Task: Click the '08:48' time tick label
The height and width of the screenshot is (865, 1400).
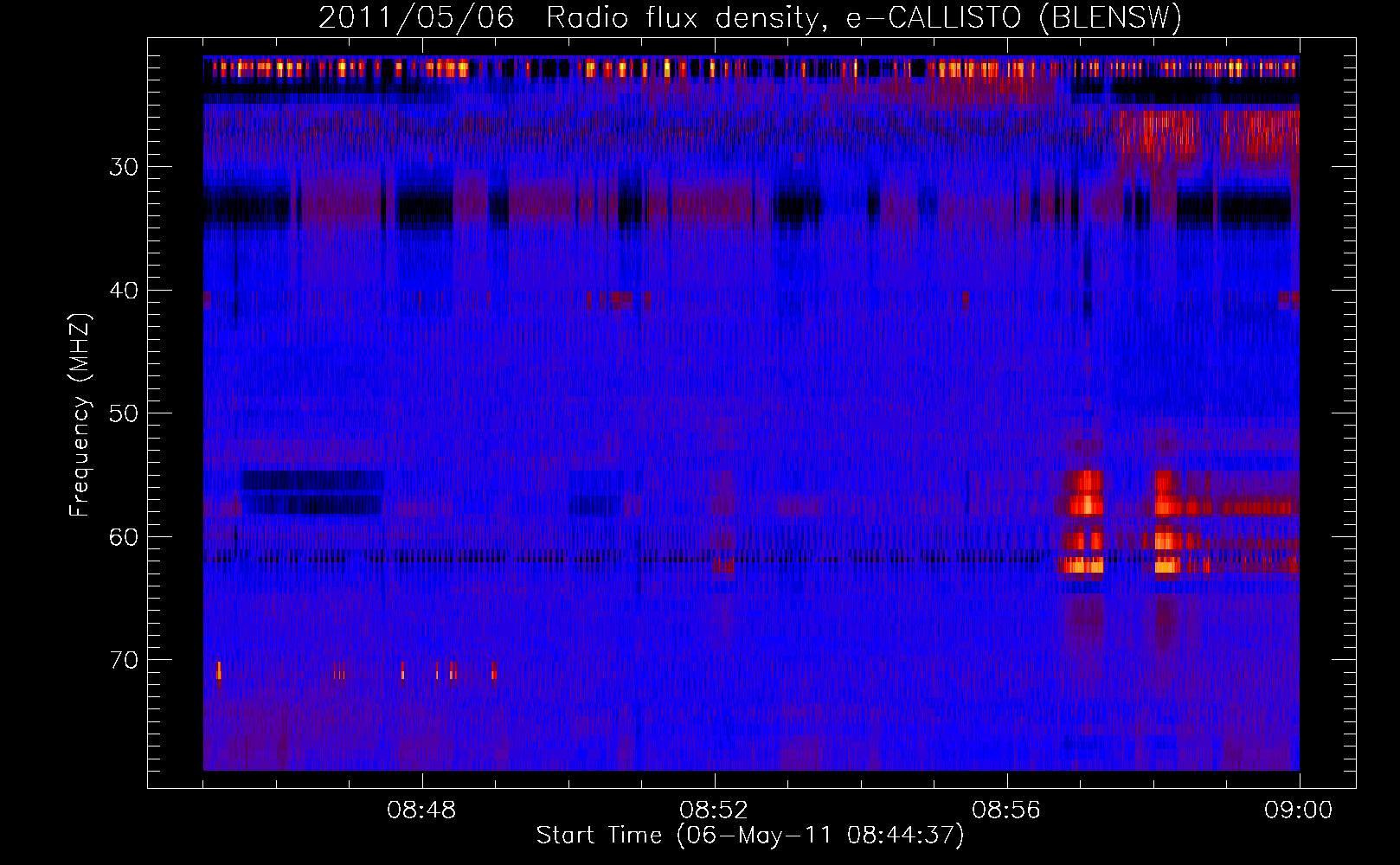Action: click(x=421, y=811)
